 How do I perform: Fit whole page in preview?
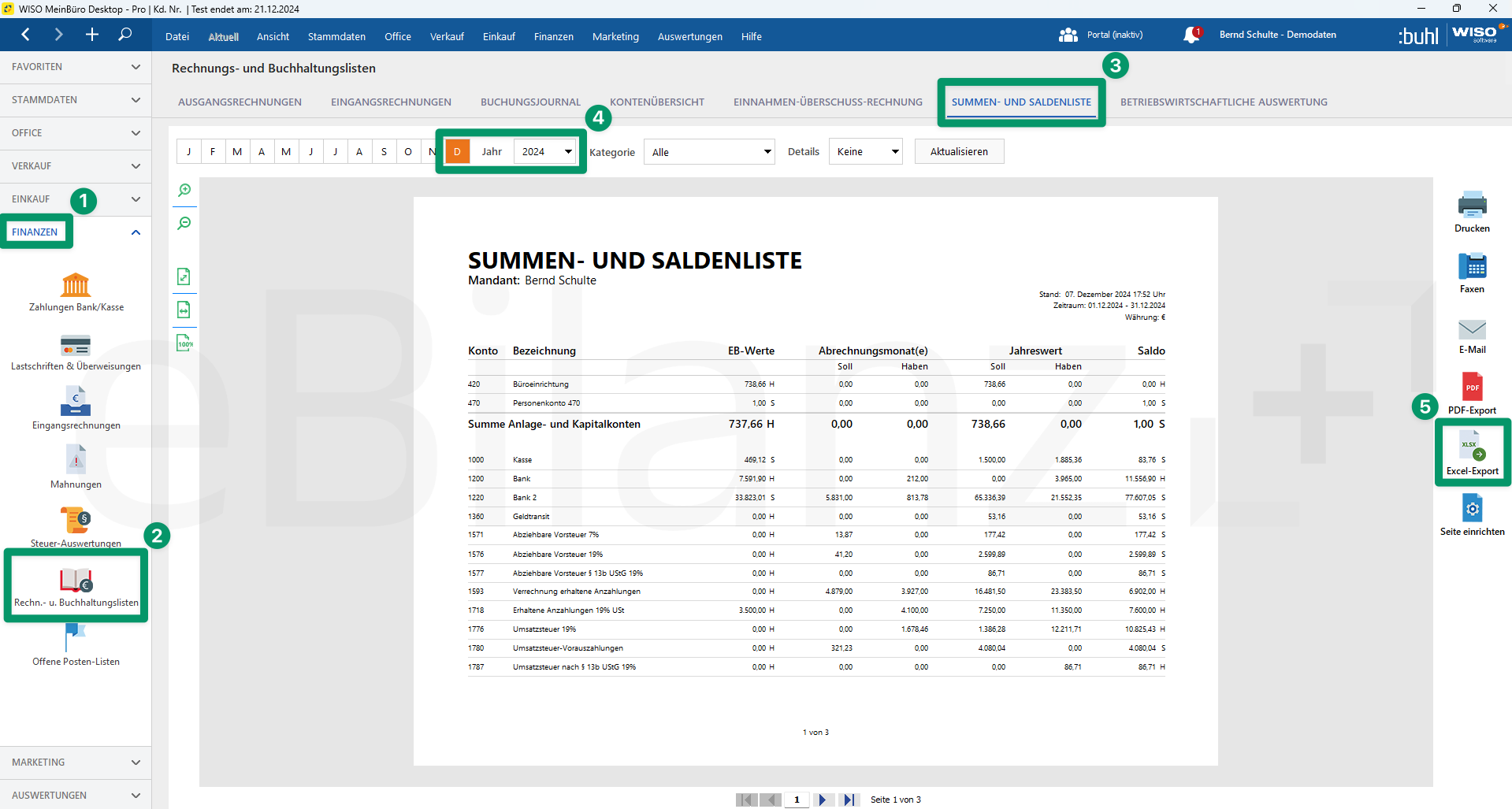(184, 276)
